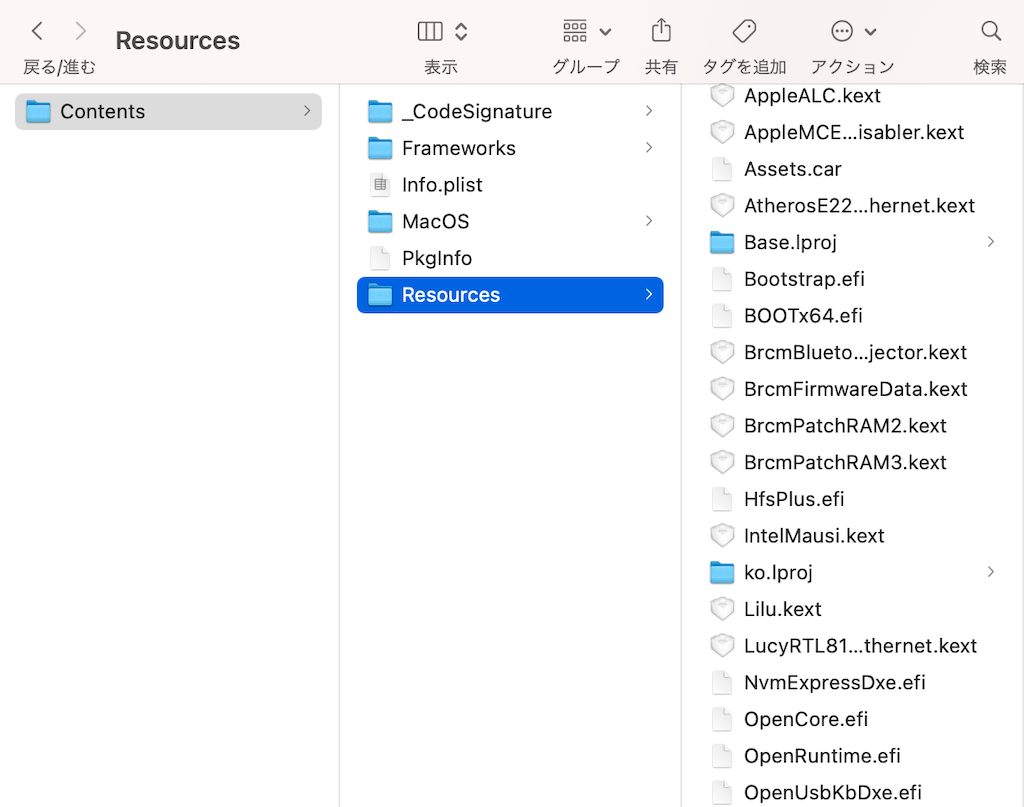Select the highlighted Resources folder
Image resolution: width=1024 pixels, height=807 pixels.
coord(510,295)
